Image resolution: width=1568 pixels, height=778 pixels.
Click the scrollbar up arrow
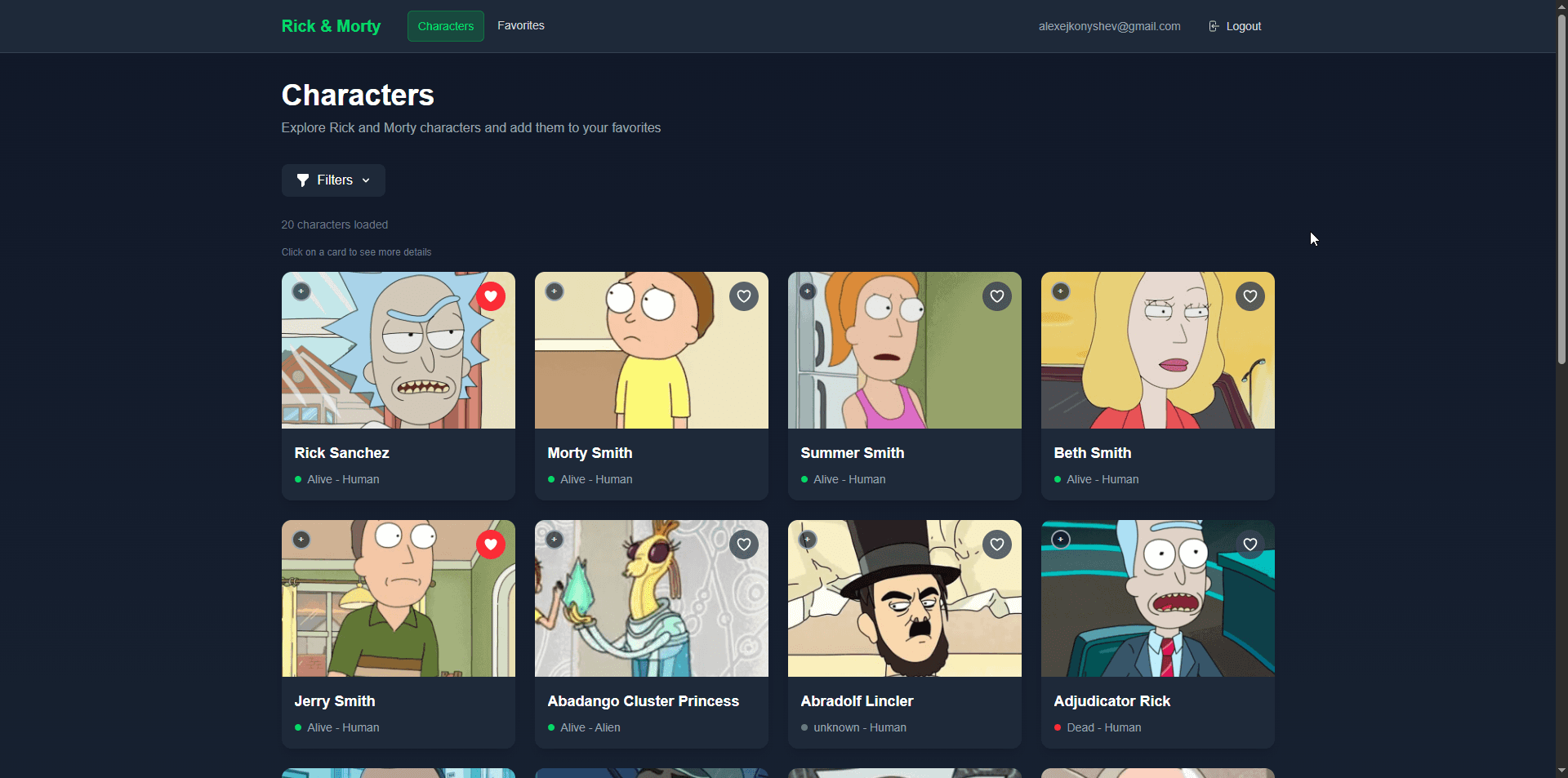[x=1561, y=6]
